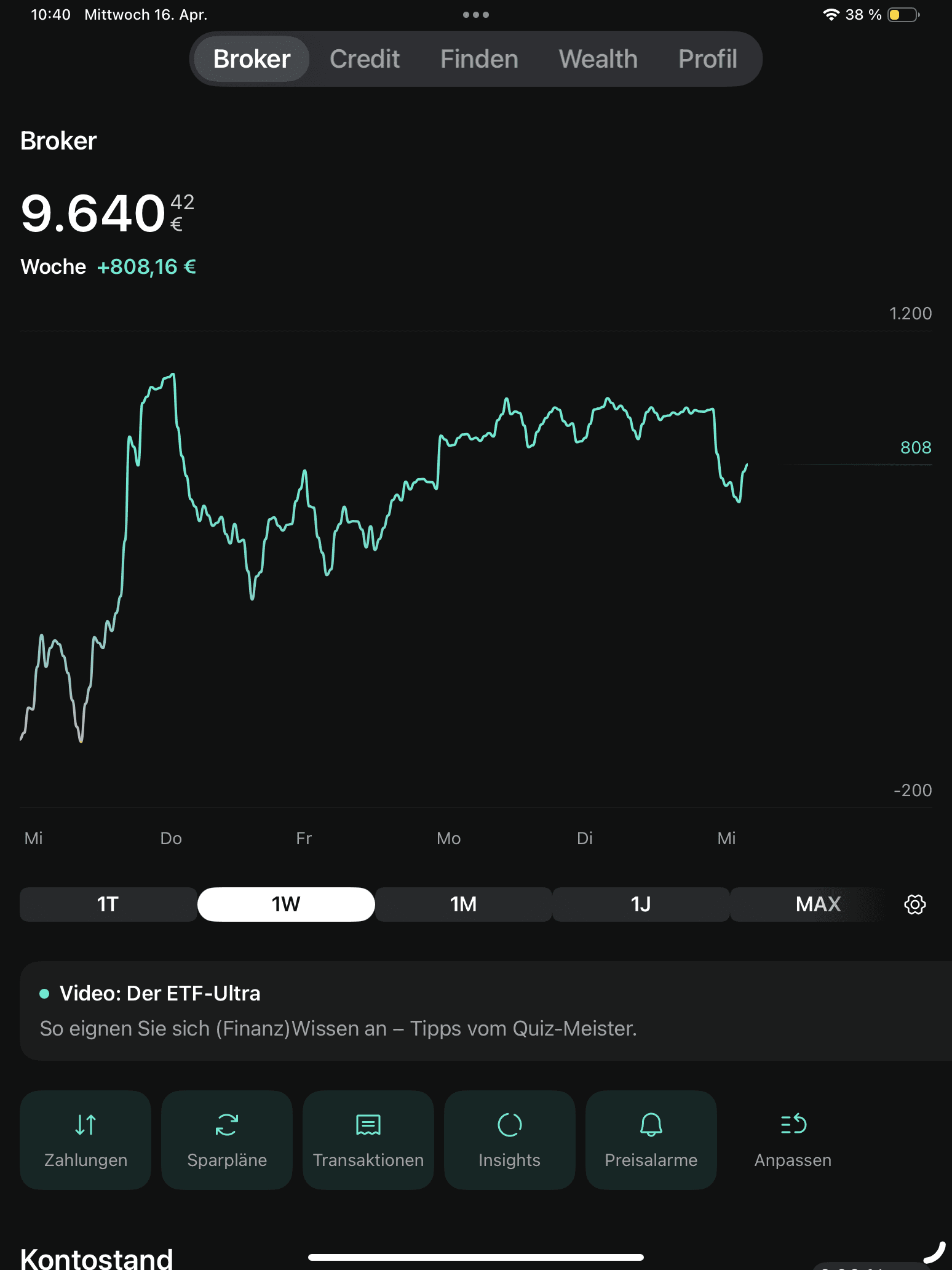The height and width of the screenshot is (1270, 952).
Task: Open Zahlungen payments shortcut
Action: tap(85, 1140)
